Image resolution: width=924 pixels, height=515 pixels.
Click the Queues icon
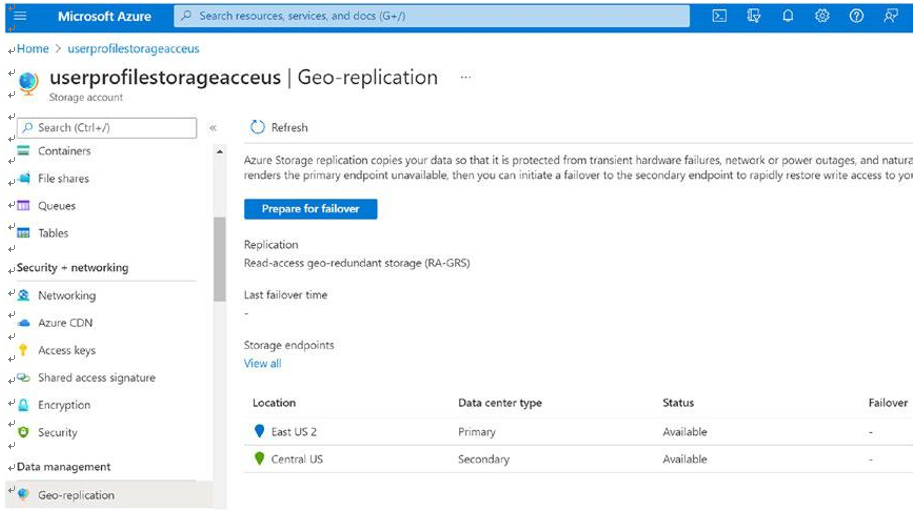coord(24,206)
